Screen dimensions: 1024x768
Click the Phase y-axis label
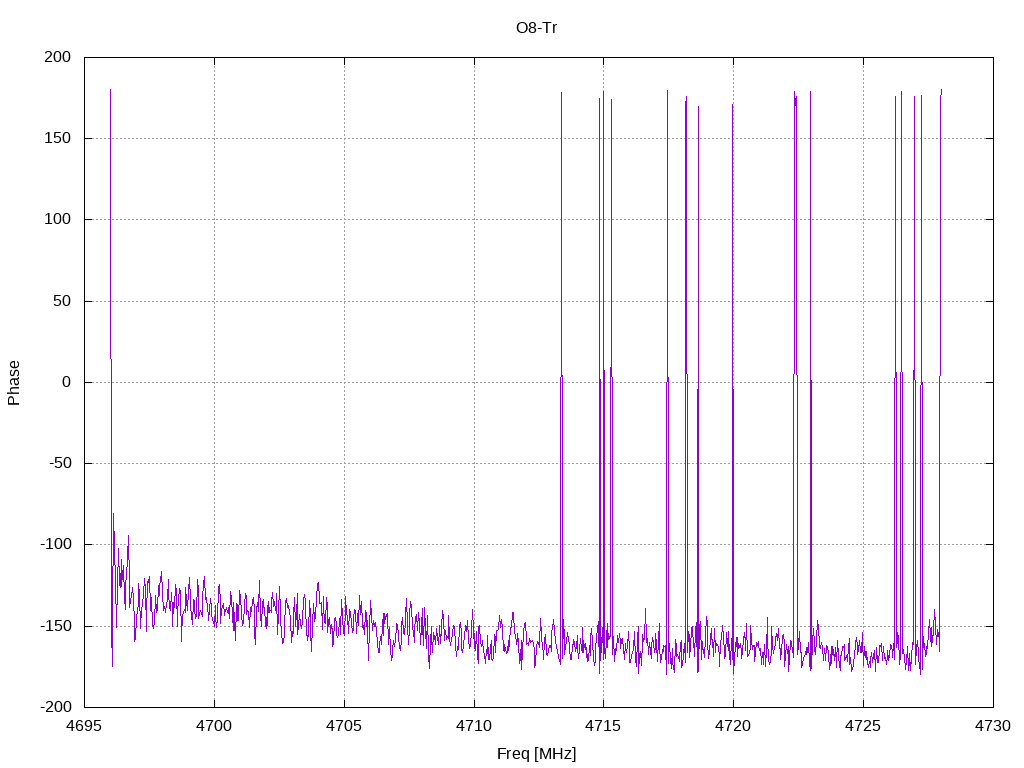tap(14, 383)
